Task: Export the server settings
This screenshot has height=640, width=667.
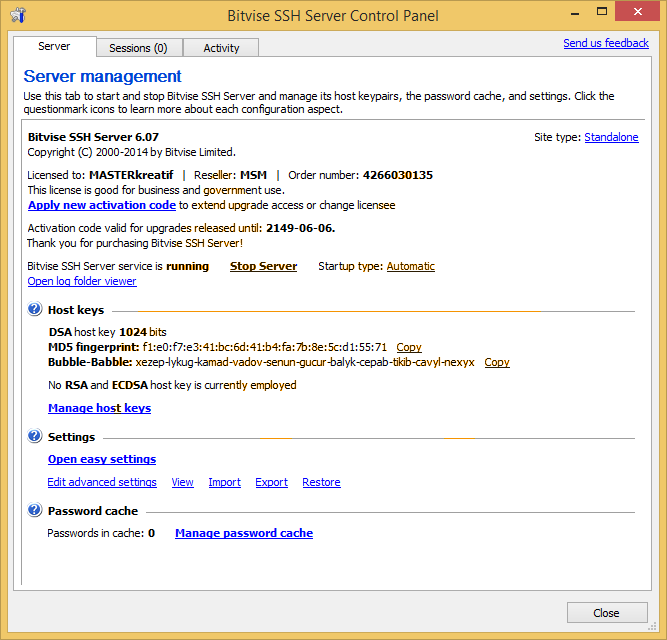Action: pyautogui.click(x=271, y=482)
